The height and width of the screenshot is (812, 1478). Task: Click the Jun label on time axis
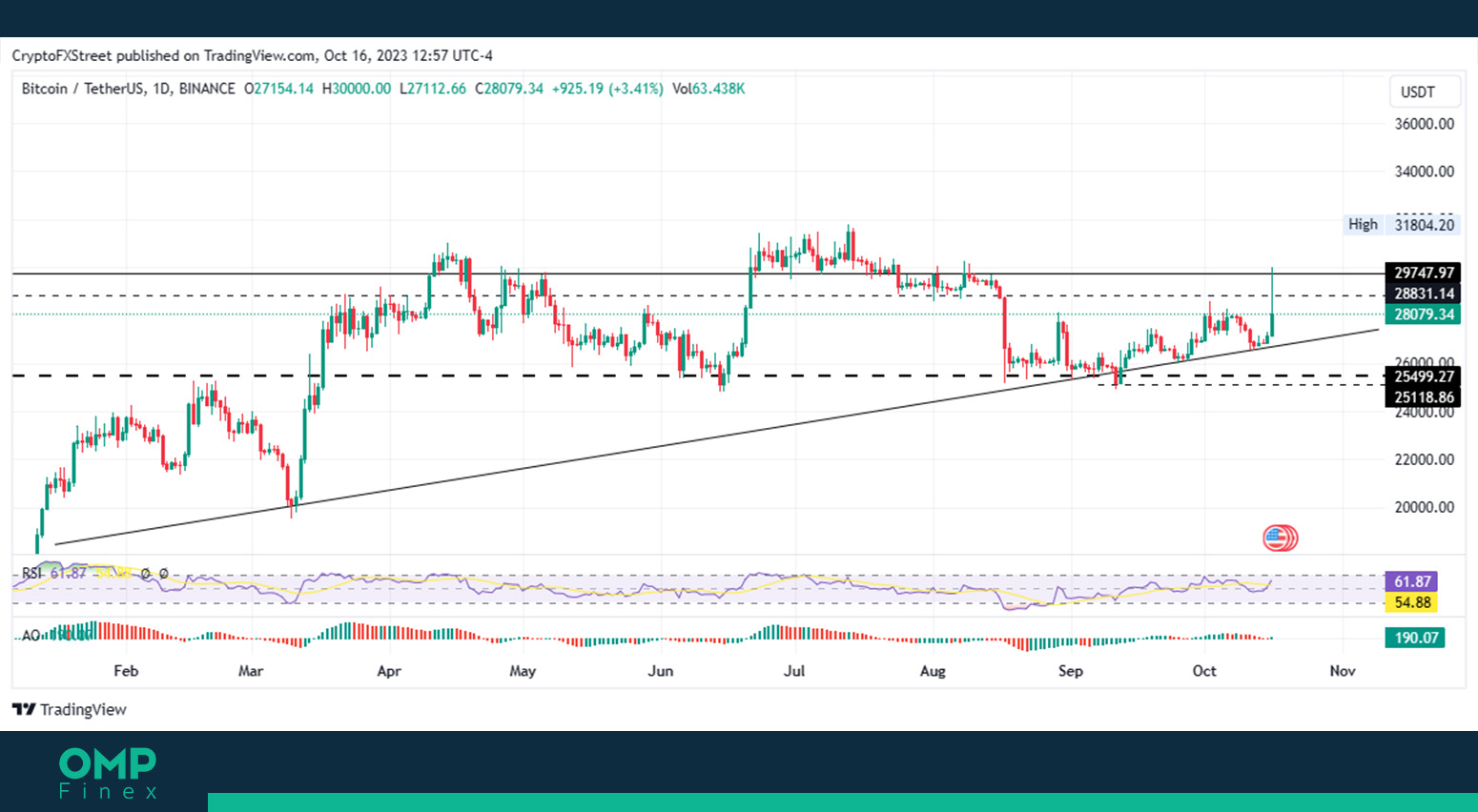661,671
